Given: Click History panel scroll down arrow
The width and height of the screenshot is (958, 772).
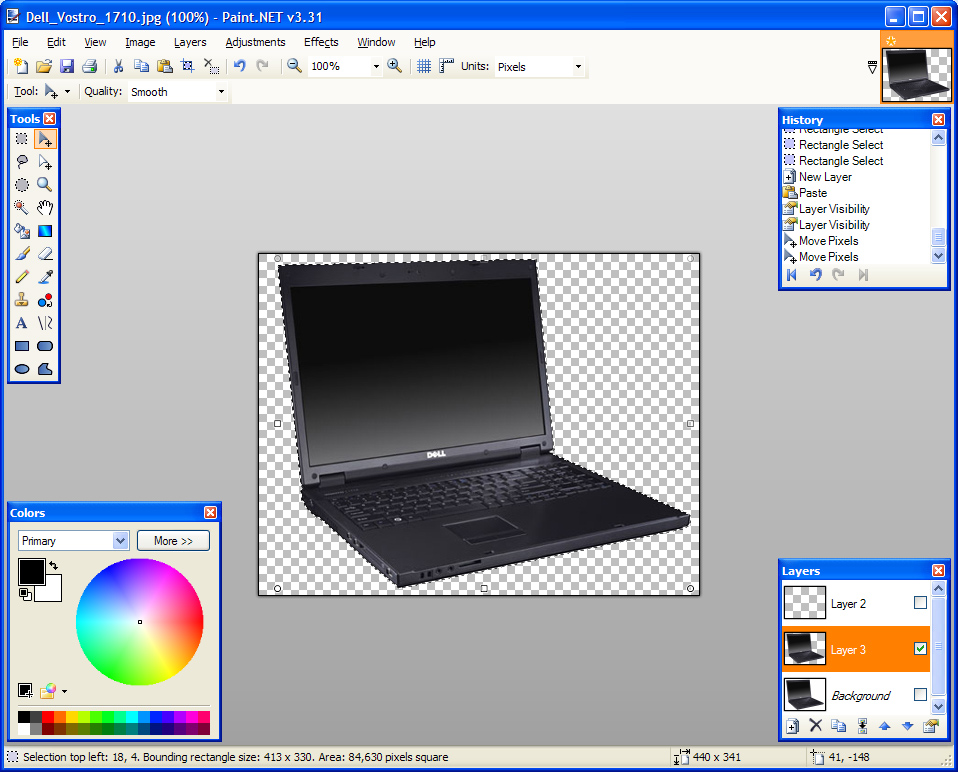Looking at the screenshot, I should pos(938,256).
